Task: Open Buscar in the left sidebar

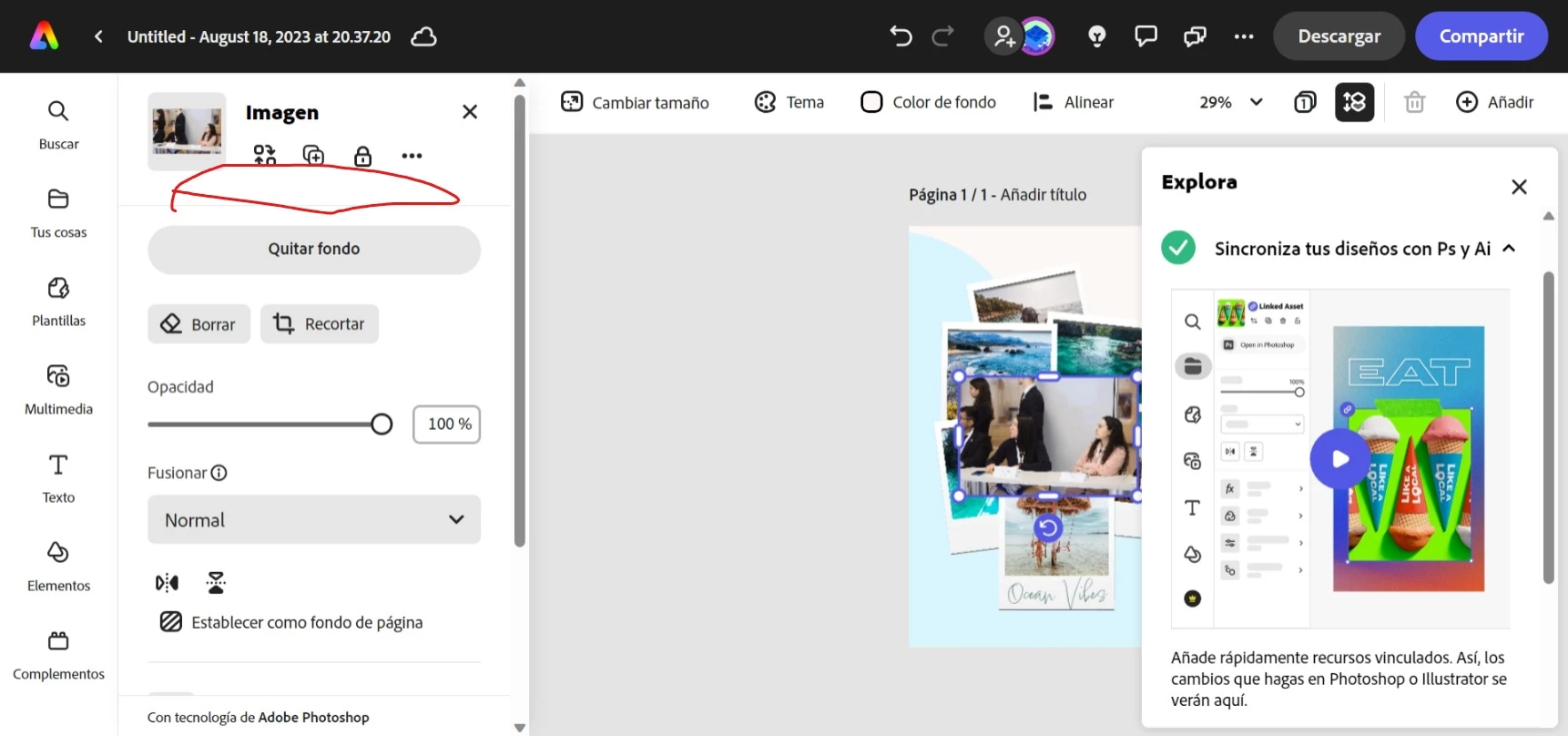Action: pos(58,125)
